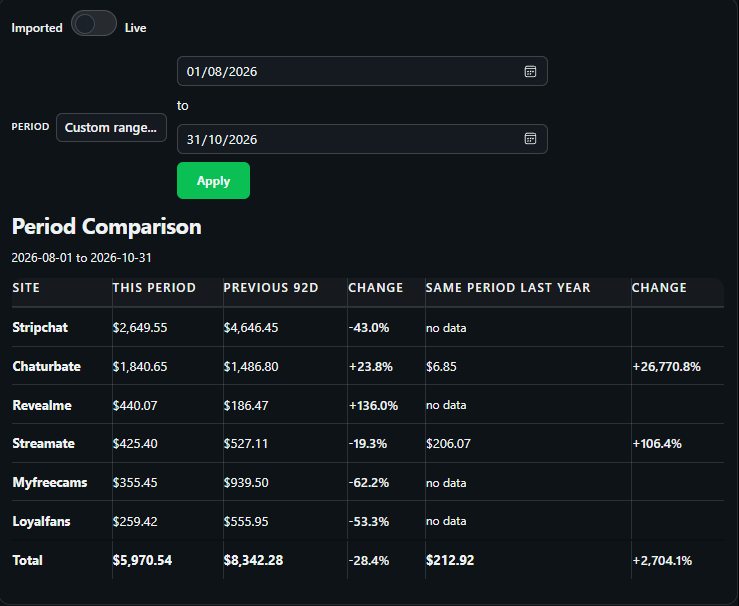The width and height of the screenshot is (739, 606).
Task: Select Loyalfans this-period value $259.42
Action: pyautogui.click(x=135, y=521)
